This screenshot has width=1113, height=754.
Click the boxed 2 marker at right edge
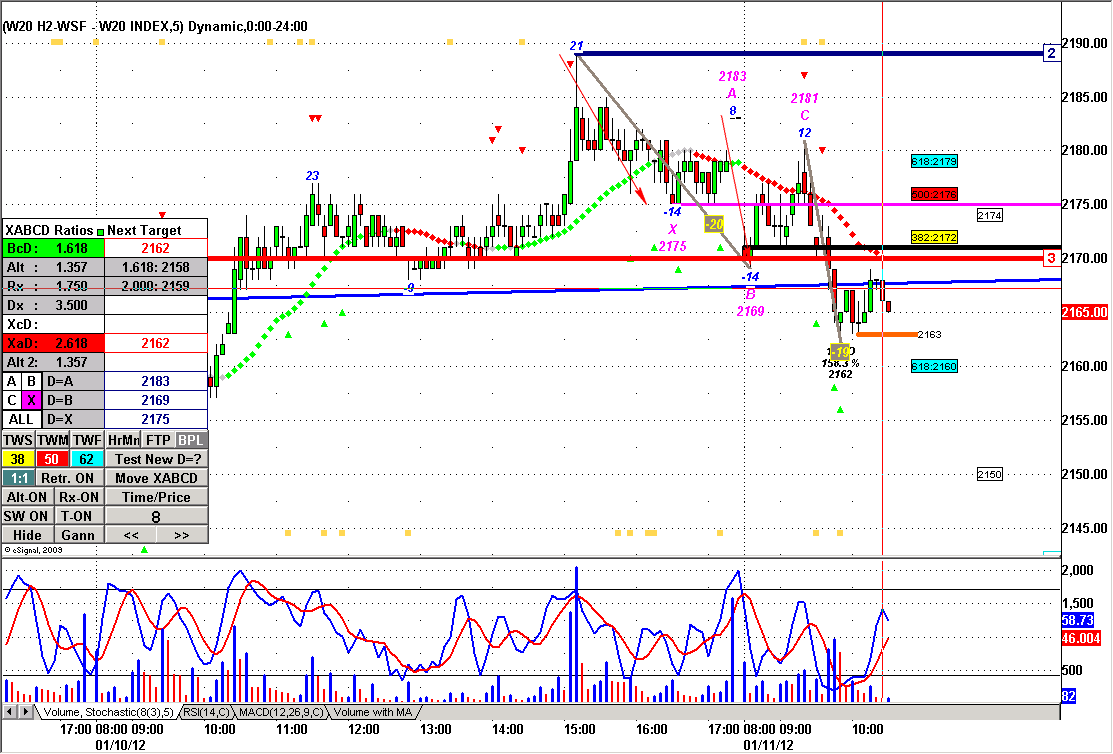tap(1051, 53)
